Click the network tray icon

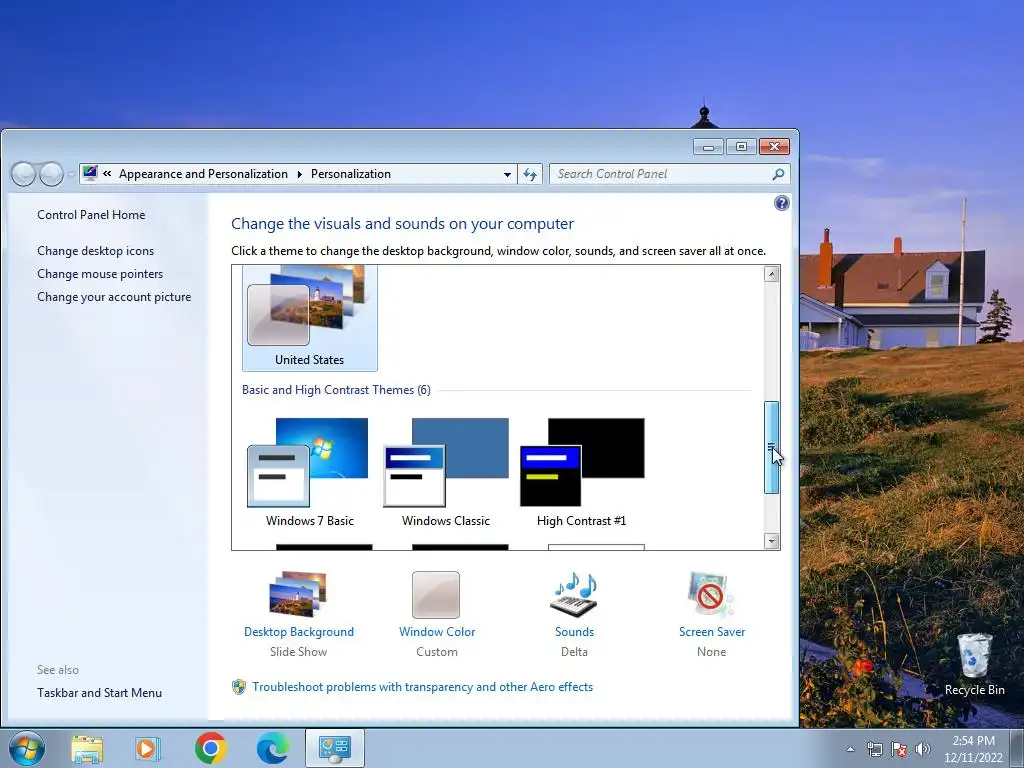click(x=874, y=749)
